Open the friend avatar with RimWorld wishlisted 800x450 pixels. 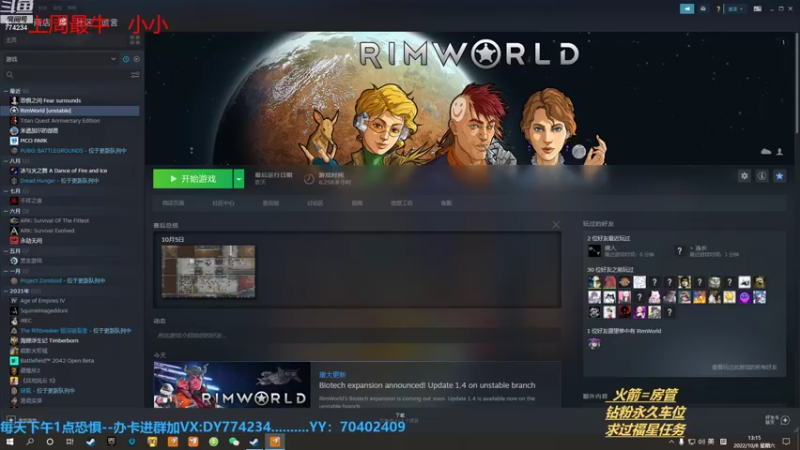point(594,344)
